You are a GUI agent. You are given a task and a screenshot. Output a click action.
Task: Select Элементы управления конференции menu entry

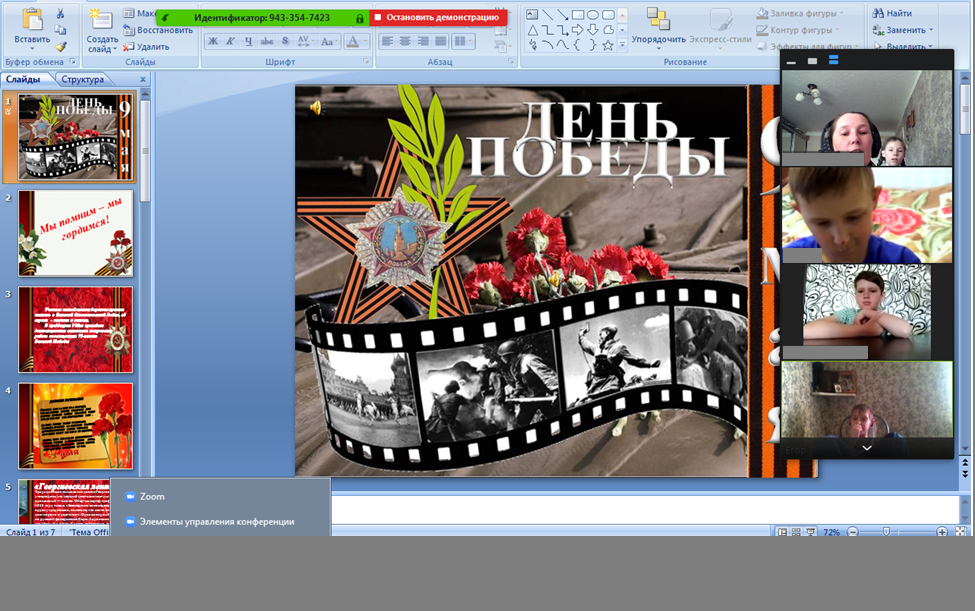click(x=216, y=521)
